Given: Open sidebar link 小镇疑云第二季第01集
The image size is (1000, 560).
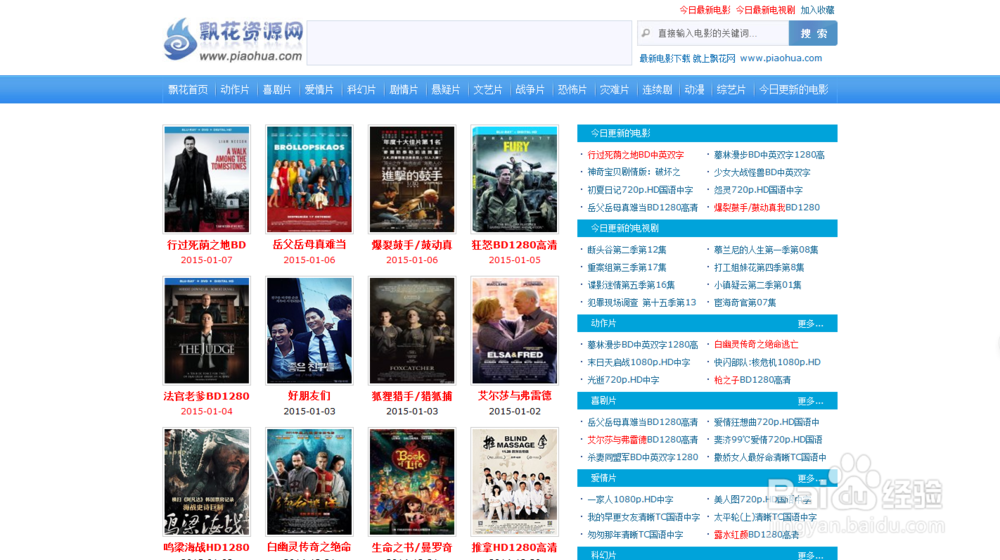Looking at the screenshot, I should 758,285.
